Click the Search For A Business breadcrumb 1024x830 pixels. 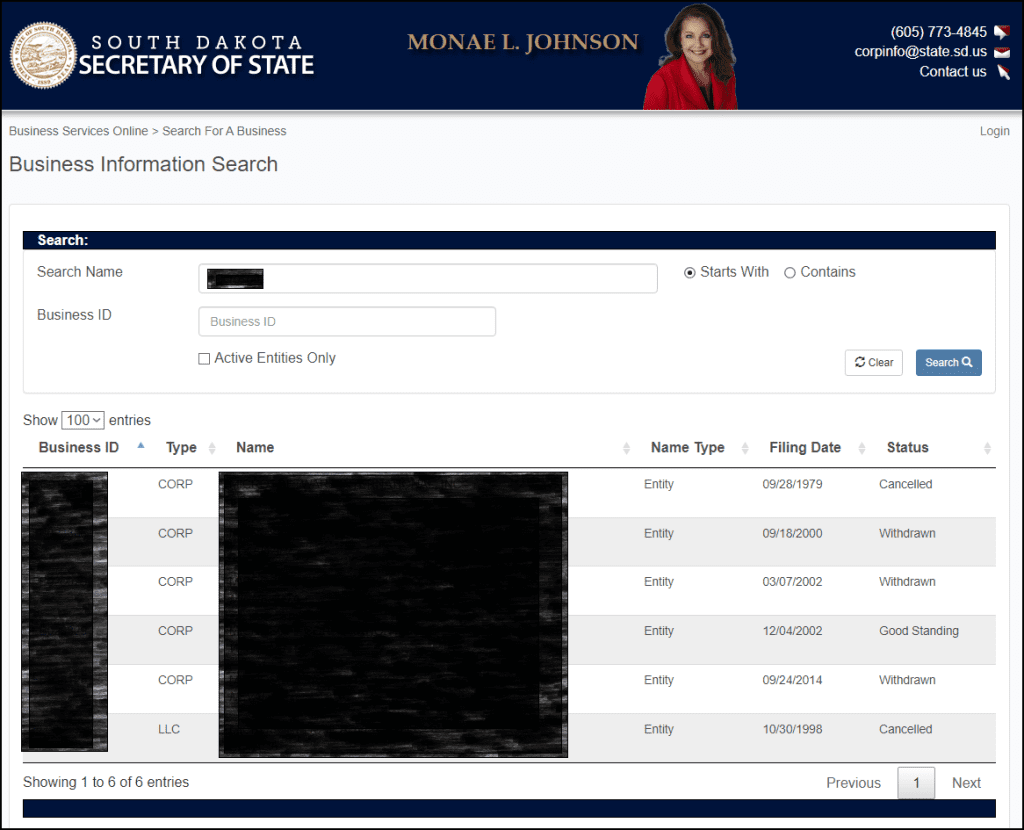224,131
